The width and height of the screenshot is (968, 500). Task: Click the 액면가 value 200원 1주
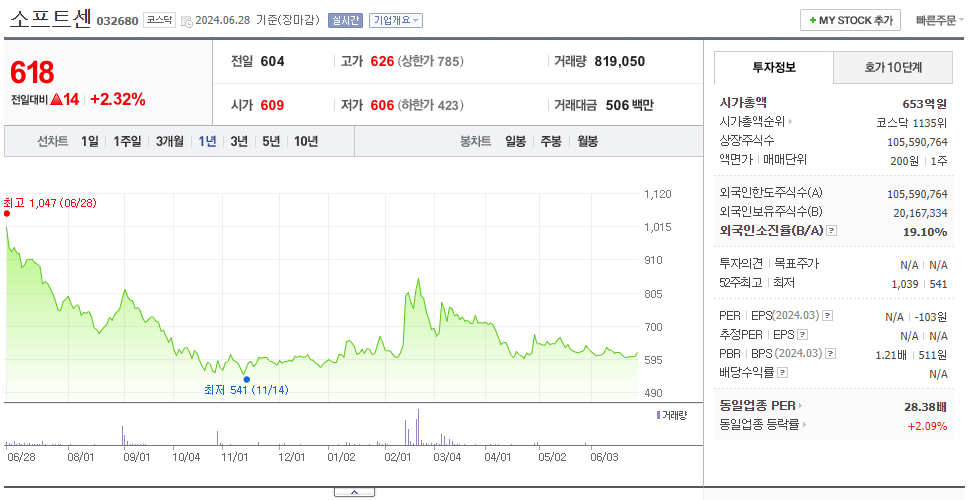pos(919,161)
